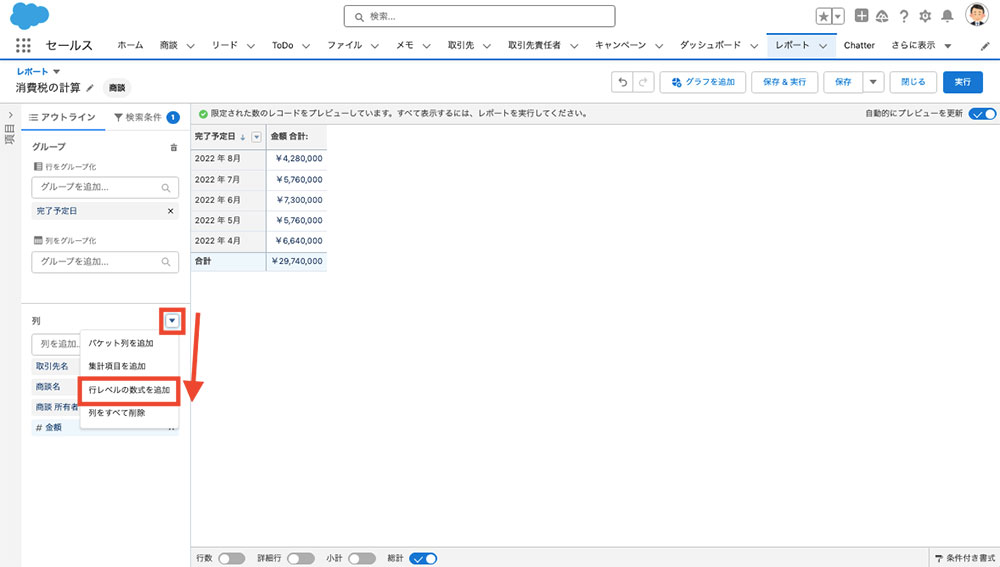Open the user profile avatar
This screenshot has width=1000, height=567.
click(976, 15)
